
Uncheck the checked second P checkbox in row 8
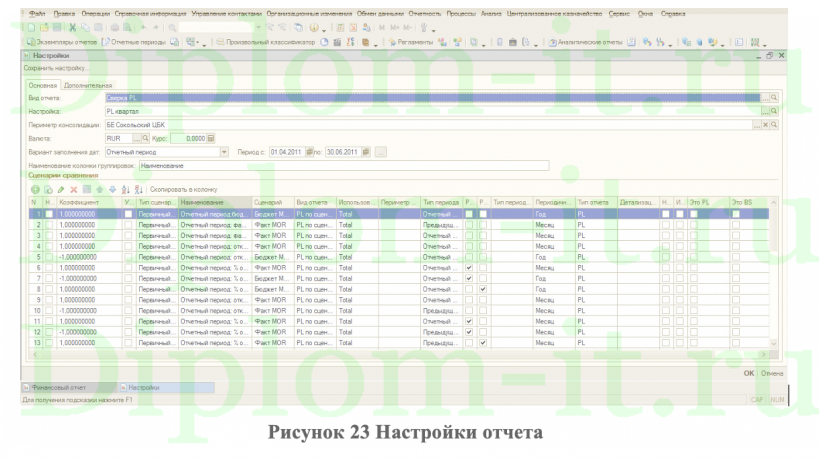[x=483, y=289]
